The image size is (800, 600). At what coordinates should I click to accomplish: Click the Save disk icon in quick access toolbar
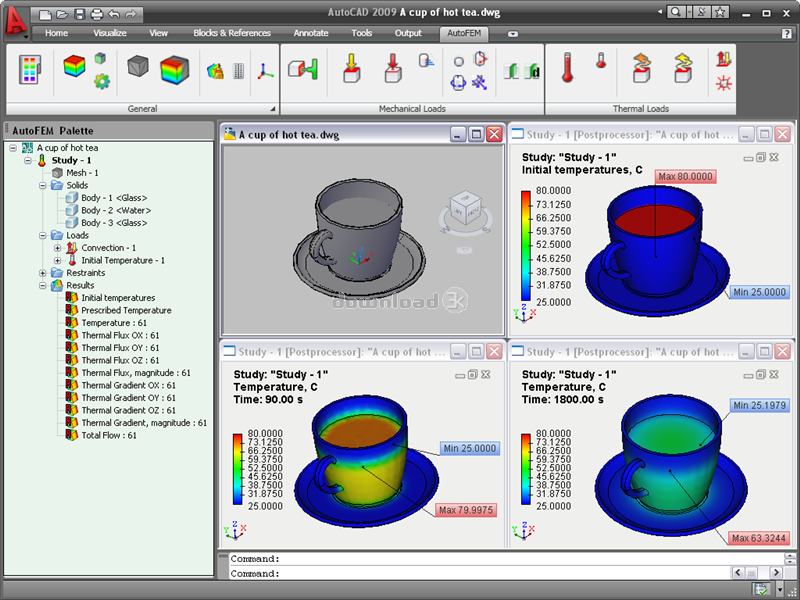click(x=80, y=14)
